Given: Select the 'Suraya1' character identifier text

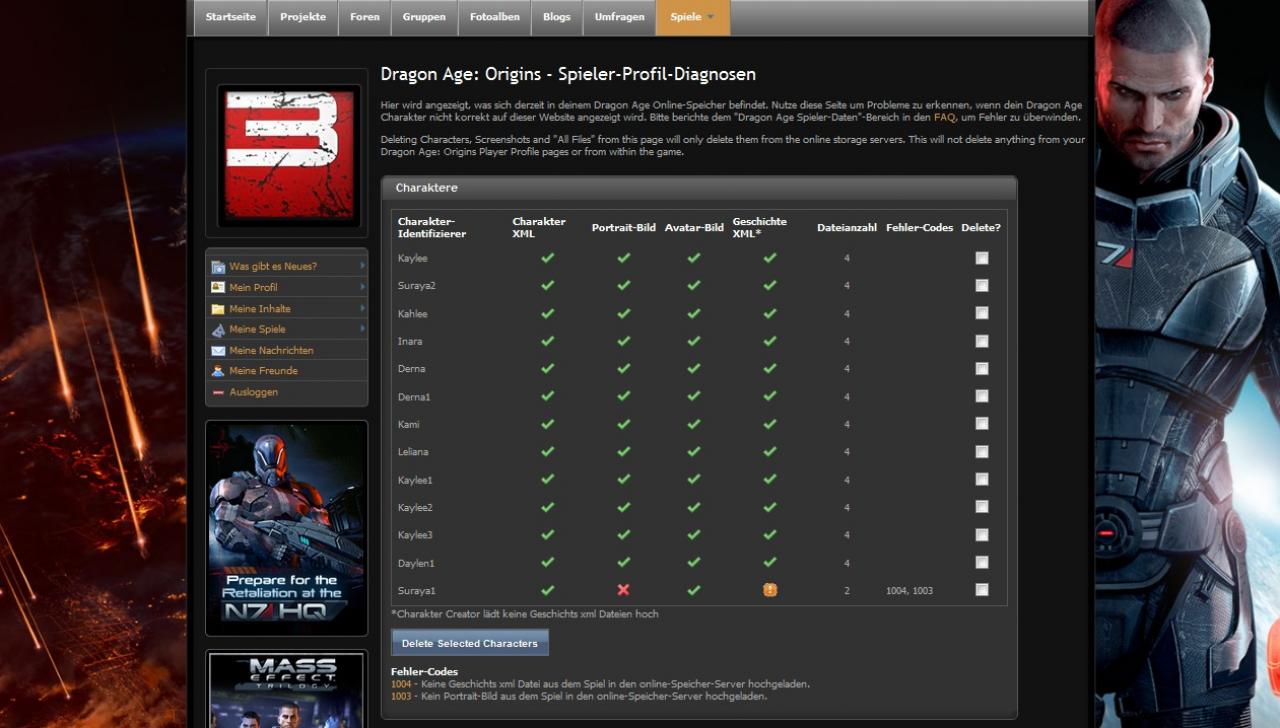Looking at the screenshot, I should [x=416, y=591].
